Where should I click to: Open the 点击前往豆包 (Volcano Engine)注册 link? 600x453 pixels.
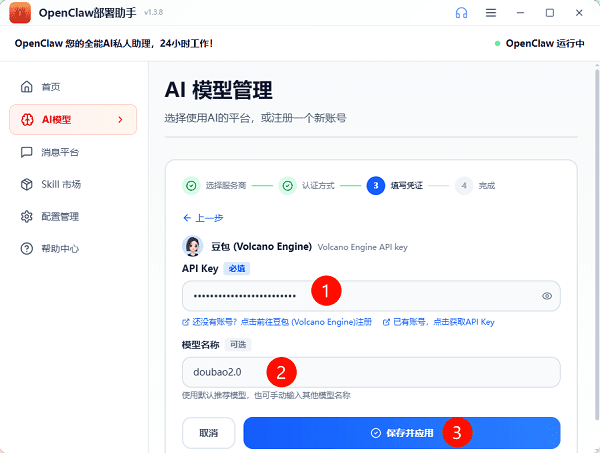pyautogui.click(x=277, y=322)
